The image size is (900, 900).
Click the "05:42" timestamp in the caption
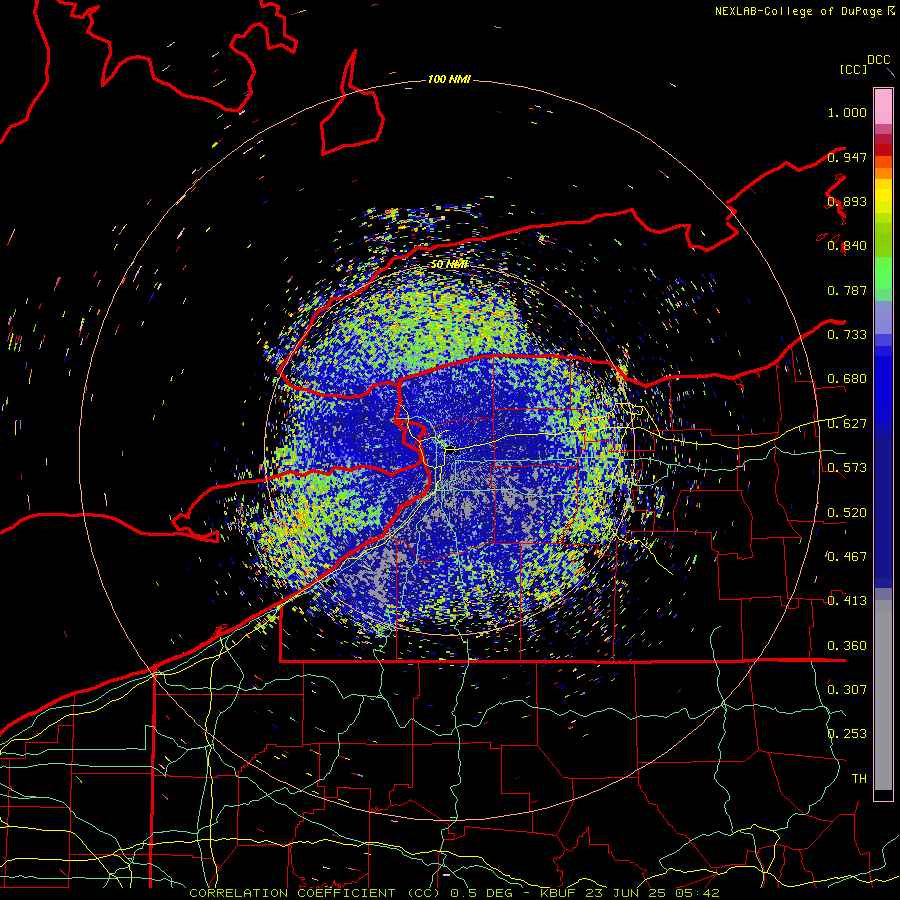click(699, 893)
